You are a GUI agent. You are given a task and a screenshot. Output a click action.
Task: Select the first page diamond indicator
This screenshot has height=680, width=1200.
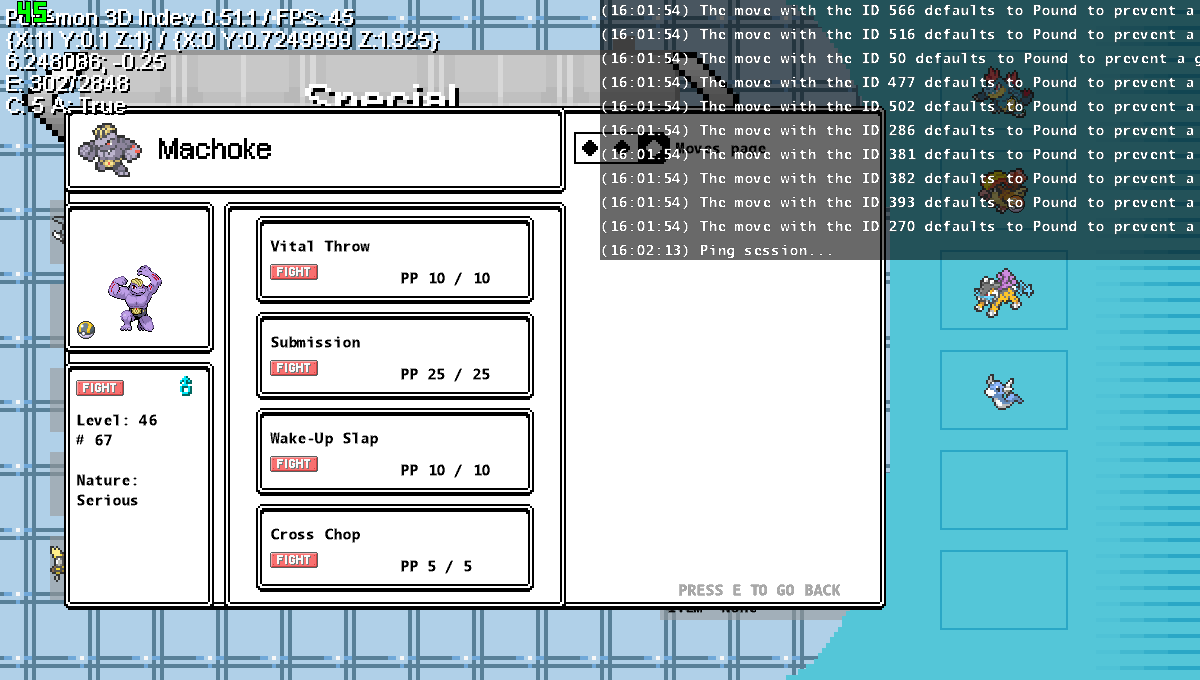click(x=590, y=148)
